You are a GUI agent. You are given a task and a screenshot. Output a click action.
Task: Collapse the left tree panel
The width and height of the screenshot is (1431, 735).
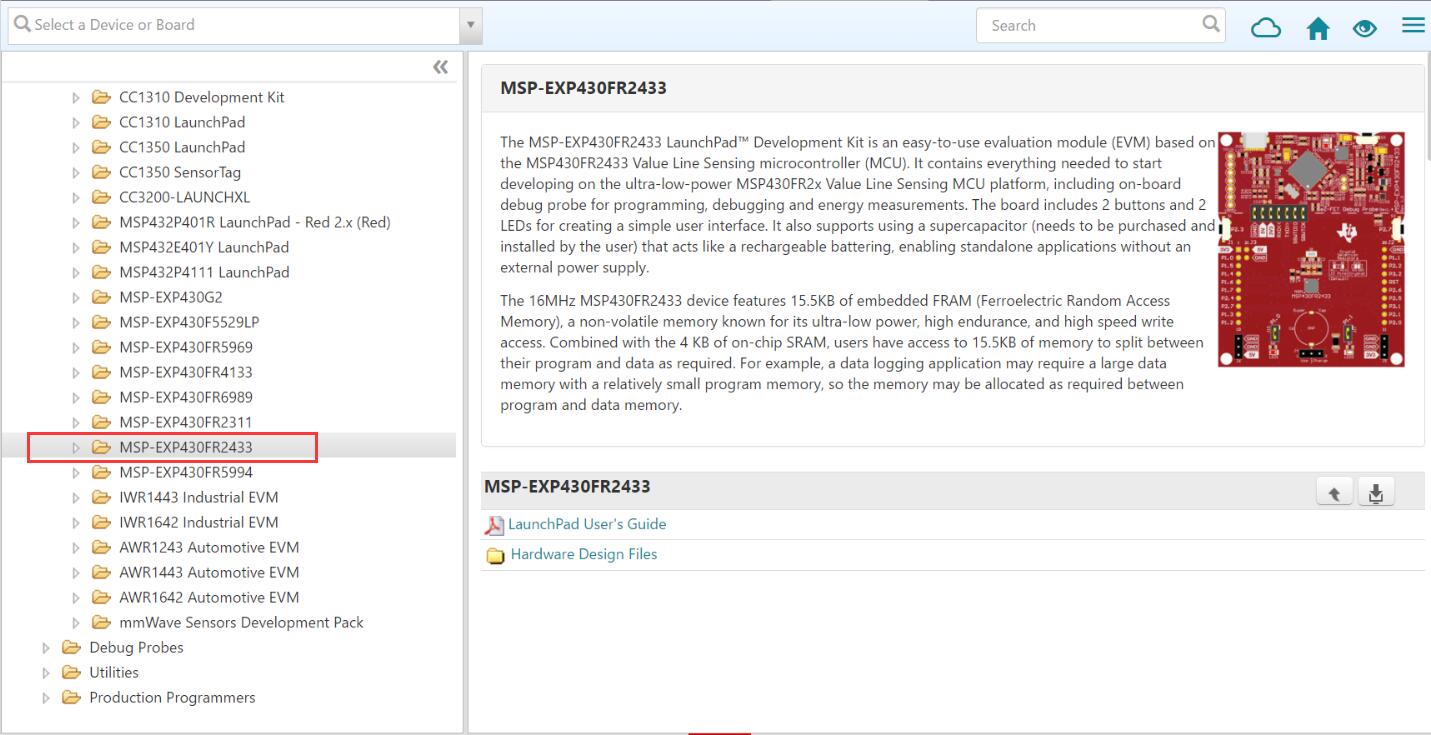point(440,67)
